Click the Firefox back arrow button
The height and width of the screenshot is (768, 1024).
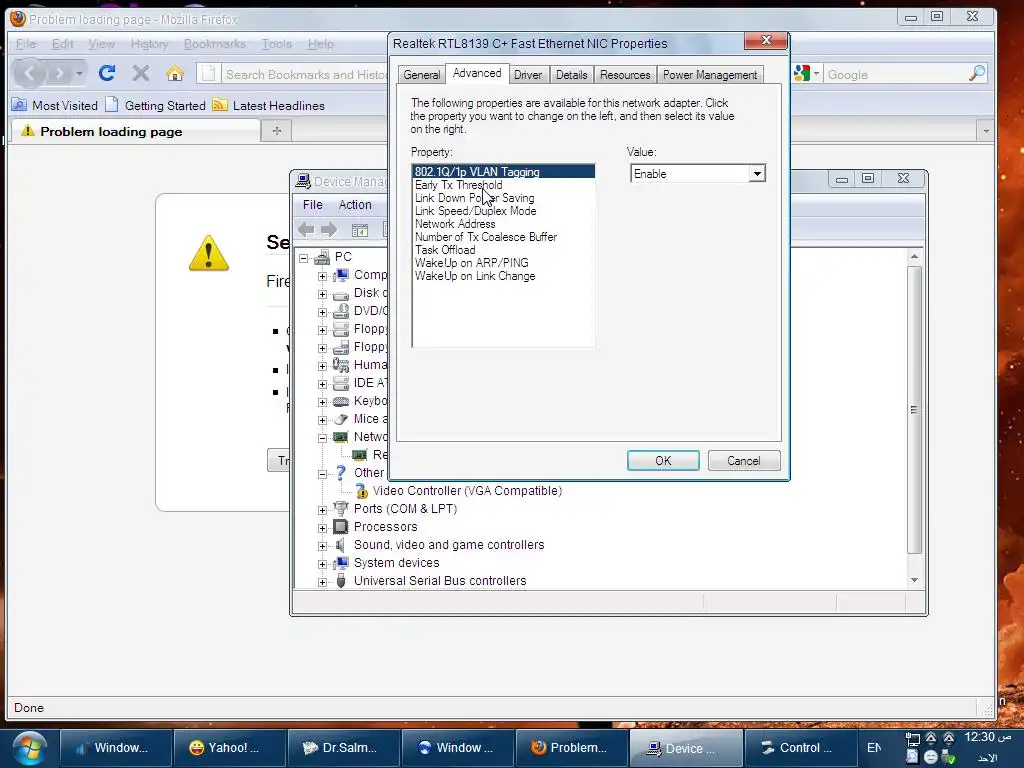(30, 73)
